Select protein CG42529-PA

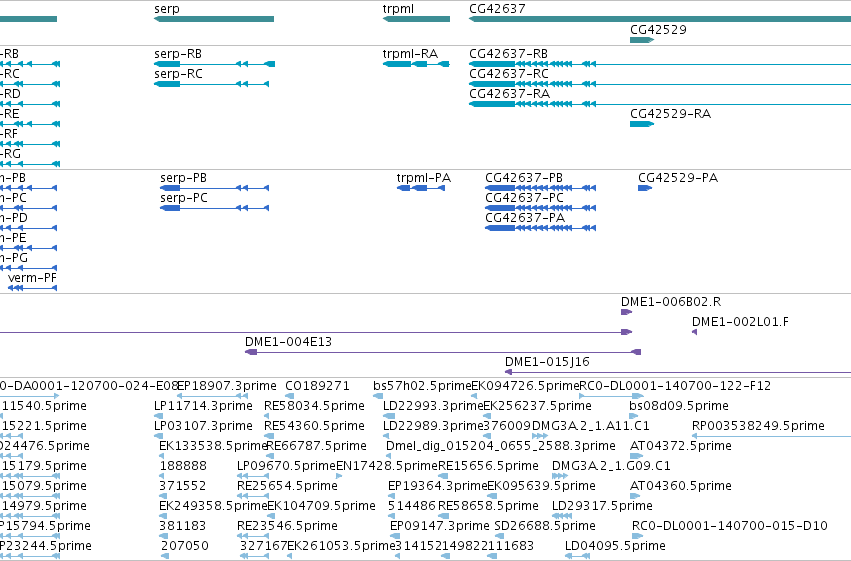point(645,188)
